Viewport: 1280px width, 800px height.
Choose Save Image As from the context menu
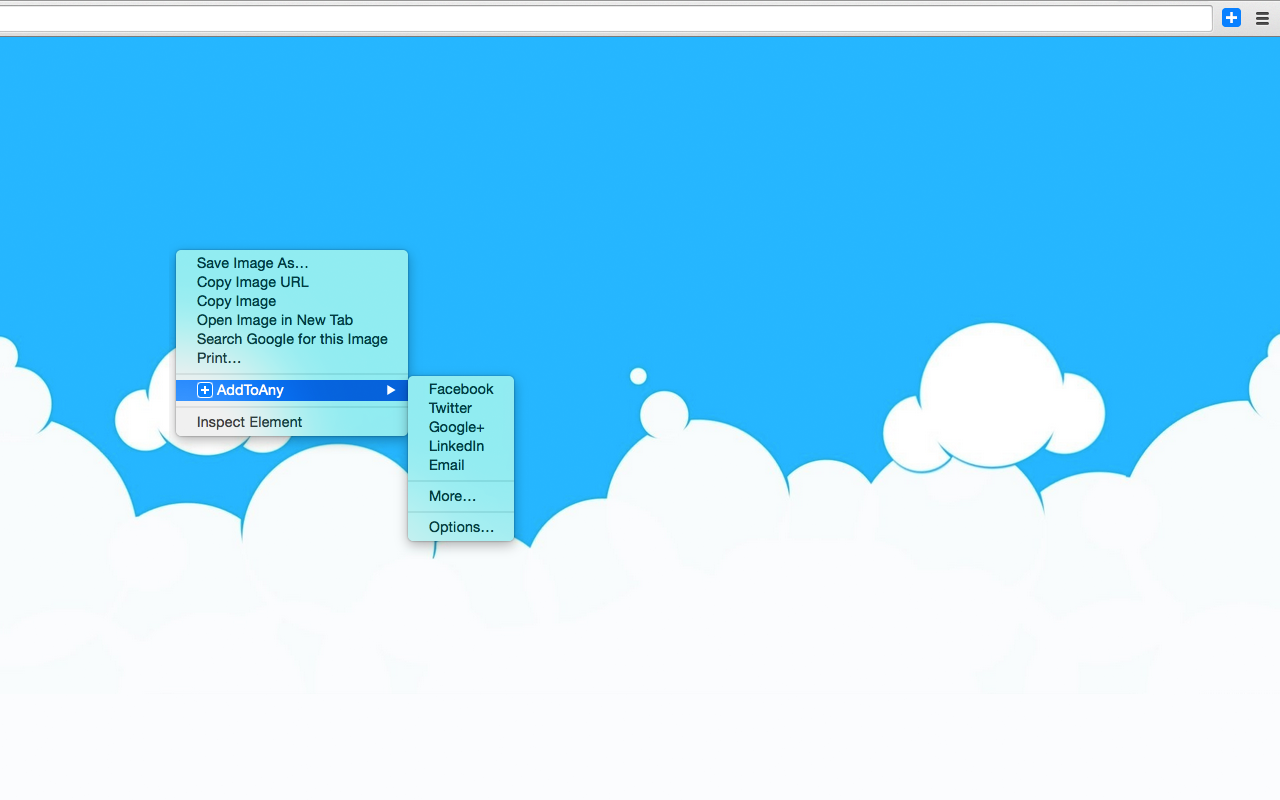tap(253, 263)
